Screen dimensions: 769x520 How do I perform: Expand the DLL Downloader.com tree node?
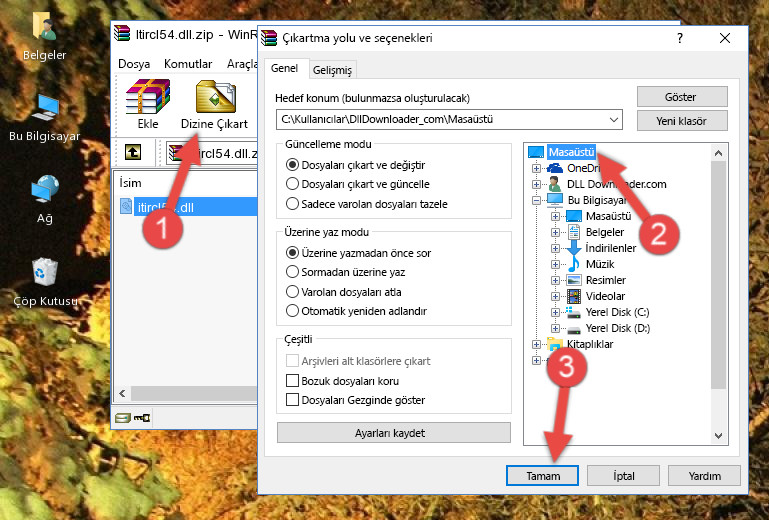[536, 184]
